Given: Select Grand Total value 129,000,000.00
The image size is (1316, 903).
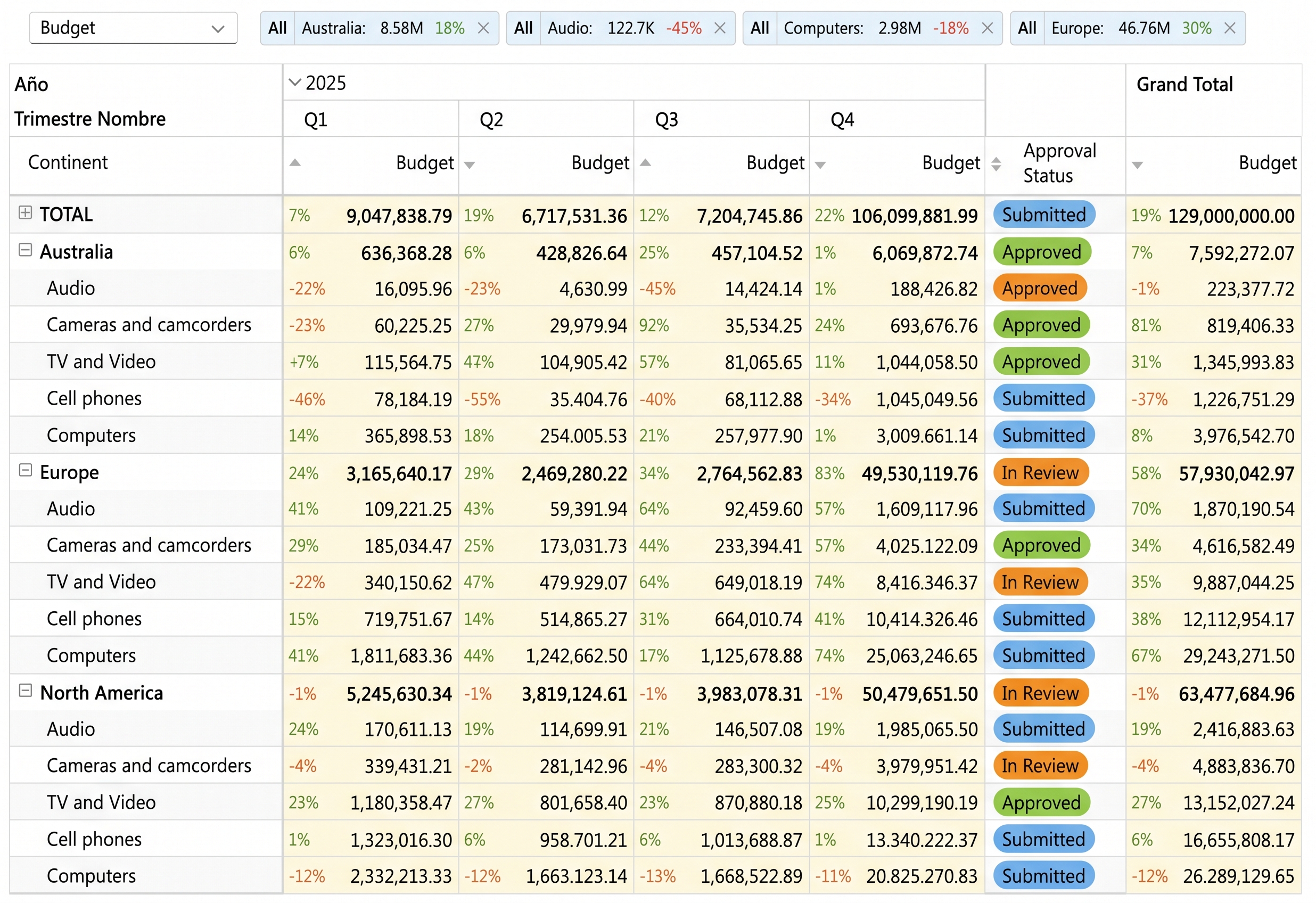Looking at the screenshot, I should [x=1231, y=216].
